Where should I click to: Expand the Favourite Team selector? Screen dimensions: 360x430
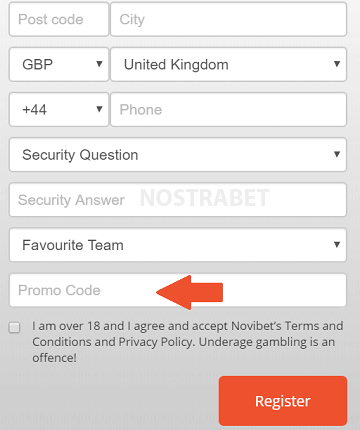pos(178,245)
